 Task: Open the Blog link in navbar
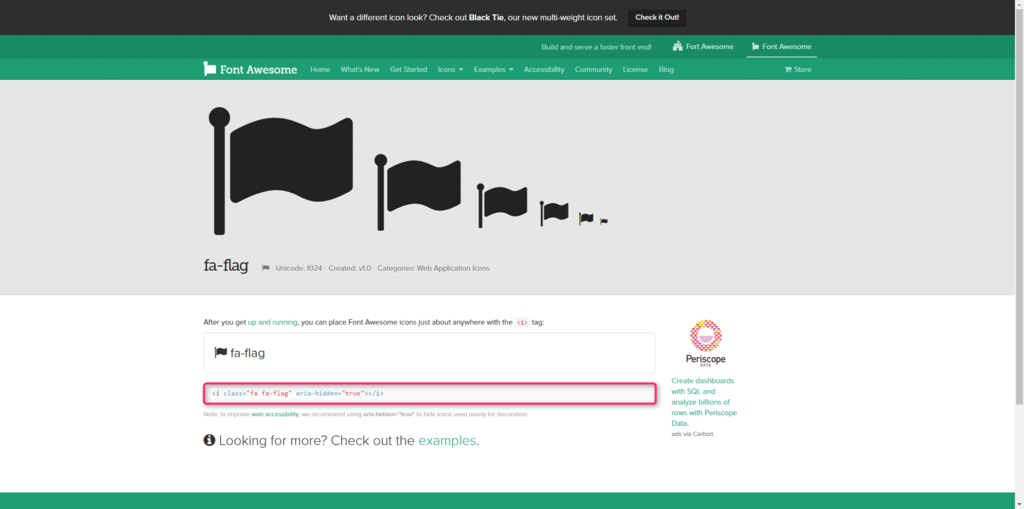(666, 69)
